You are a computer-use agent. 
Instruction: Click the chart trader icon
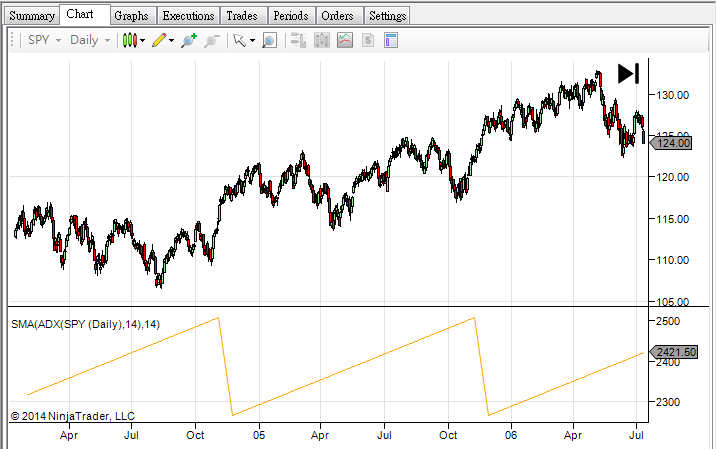(x=298, y=40)
